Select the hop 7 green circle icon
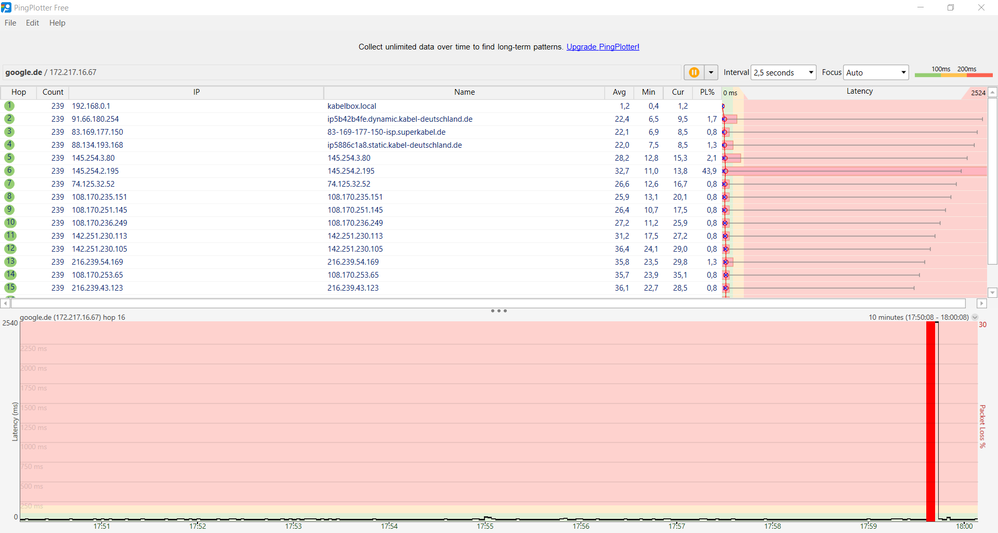This screenshot has width=998, height=533. tap(10, 184)
